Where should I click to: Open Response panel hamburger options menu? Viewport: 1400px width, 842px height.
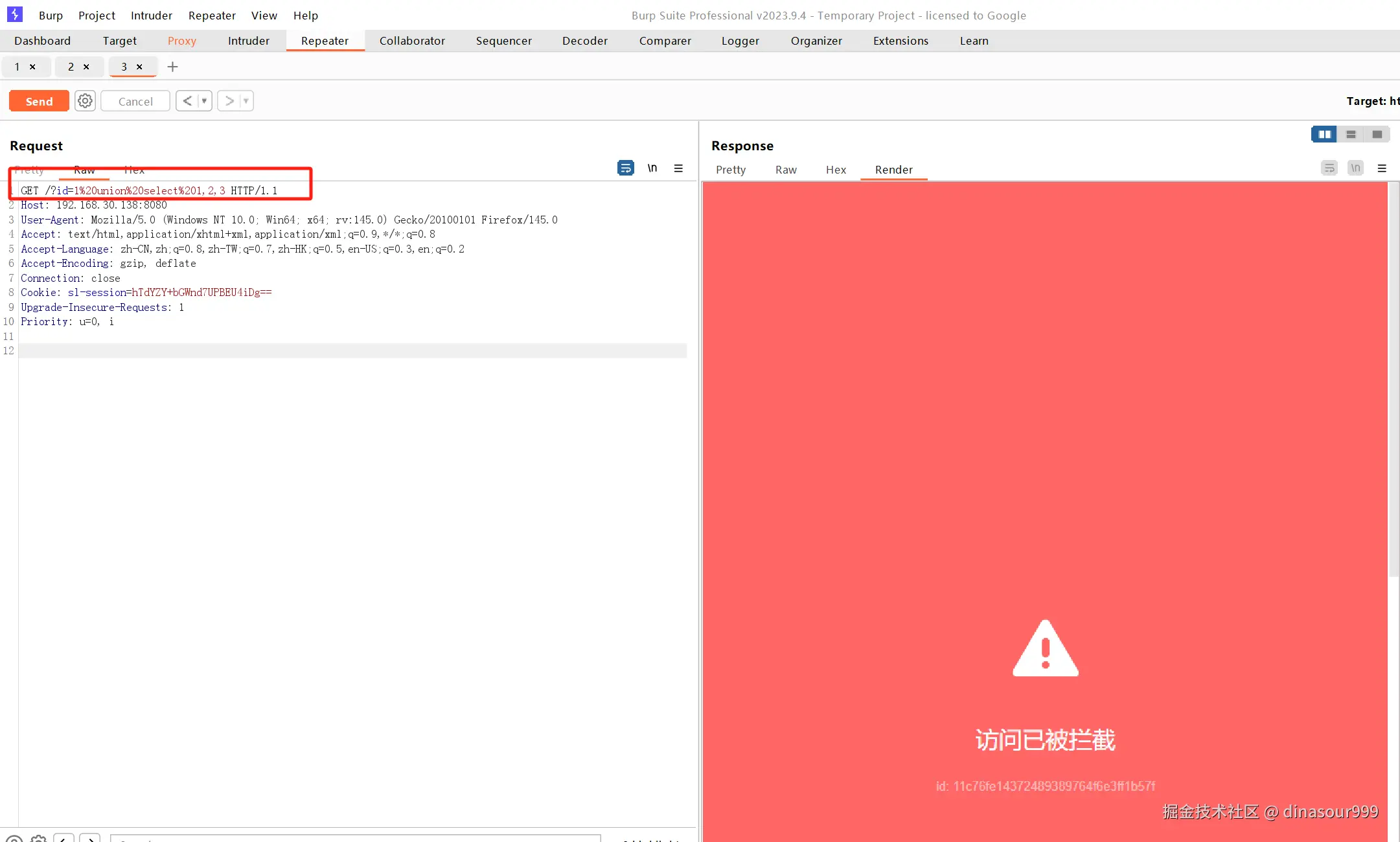coord(1382,168)
